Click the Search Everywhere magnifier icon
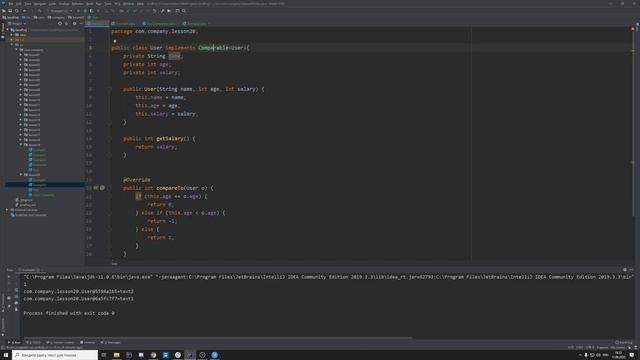The height and width of the screenshot is (360, 640). coord(184,11)
